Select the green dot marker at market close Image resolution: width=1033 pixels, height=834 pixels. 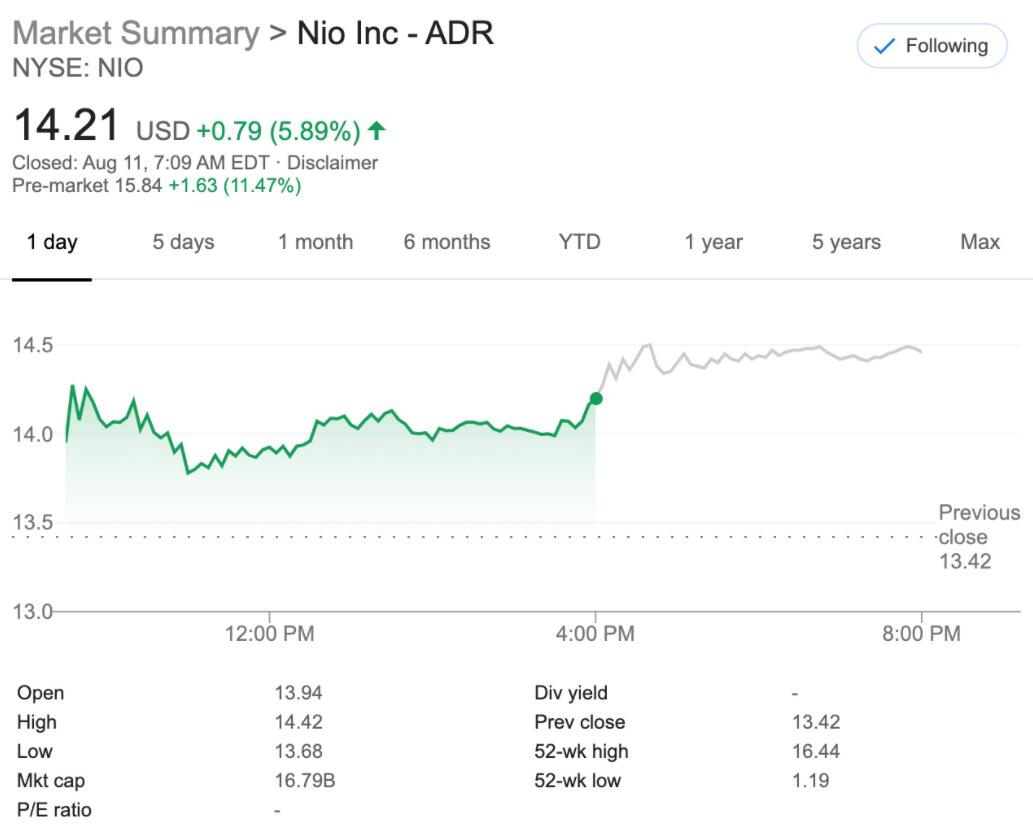(x=595, y=397)
